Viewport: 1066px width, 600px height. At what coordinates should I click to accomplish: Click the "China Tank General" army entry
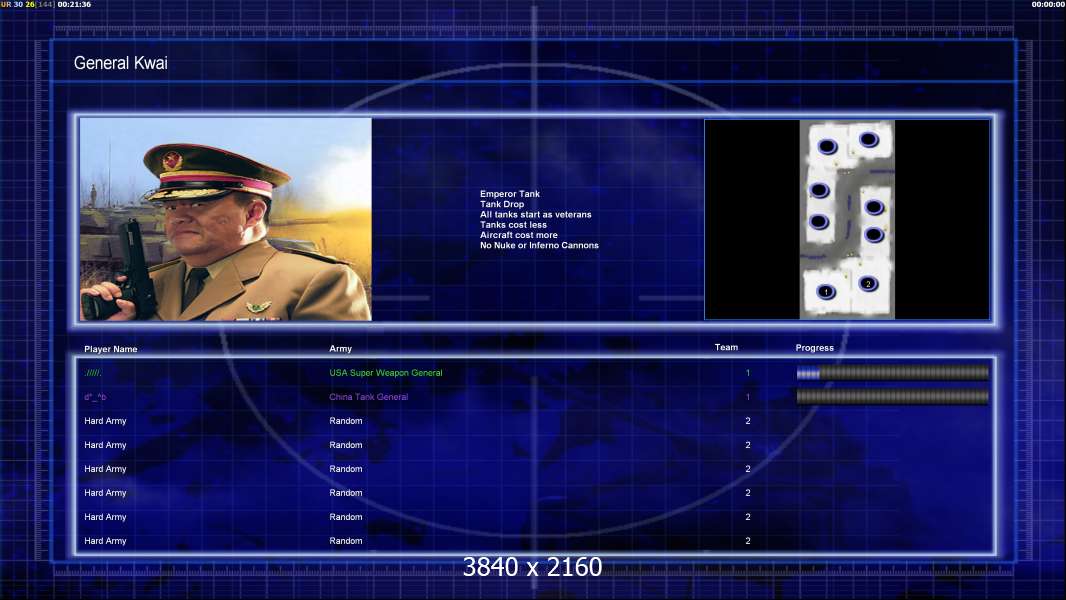coord(368,397)
